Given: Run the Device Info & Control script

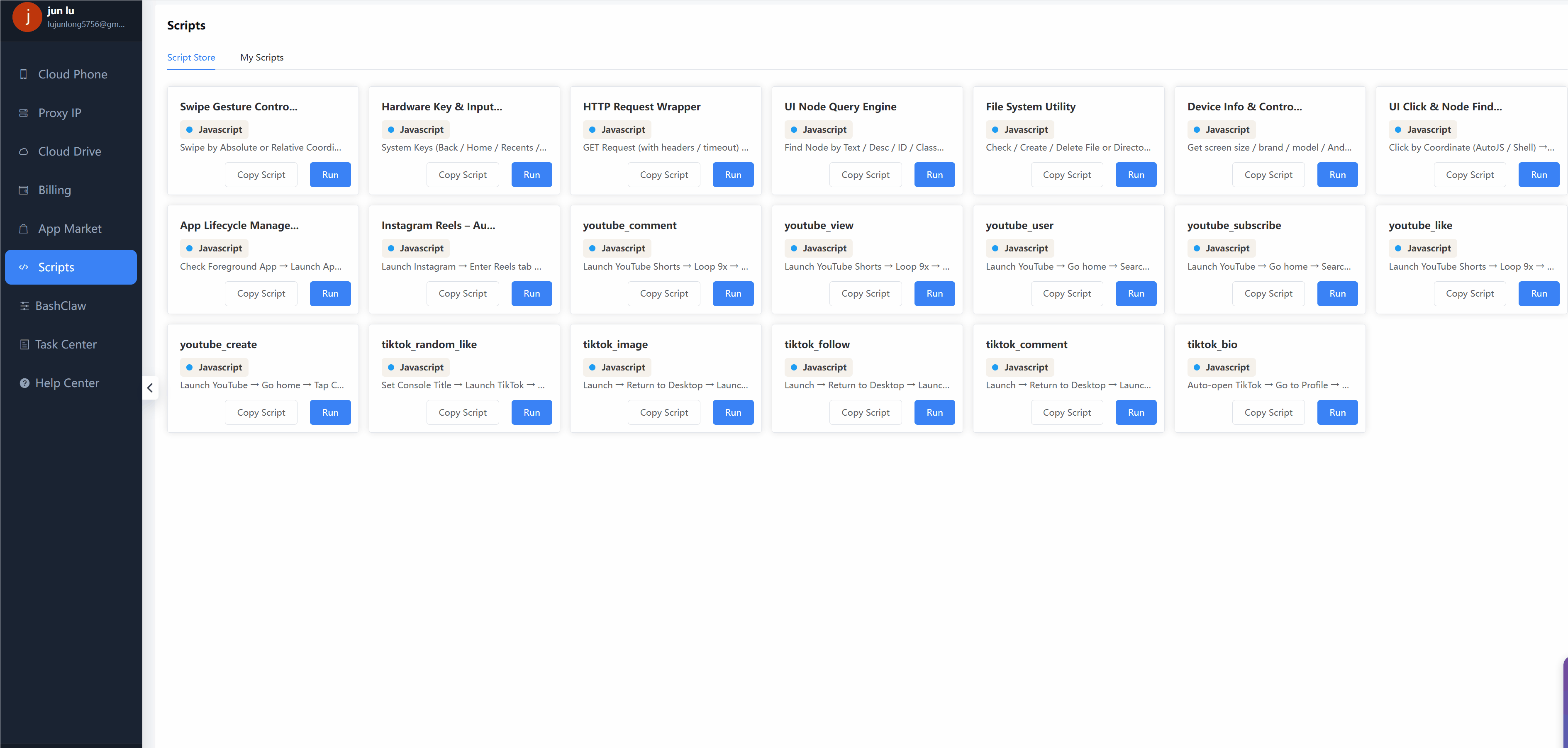Looking at the screenshot, I should [1337, 175].
